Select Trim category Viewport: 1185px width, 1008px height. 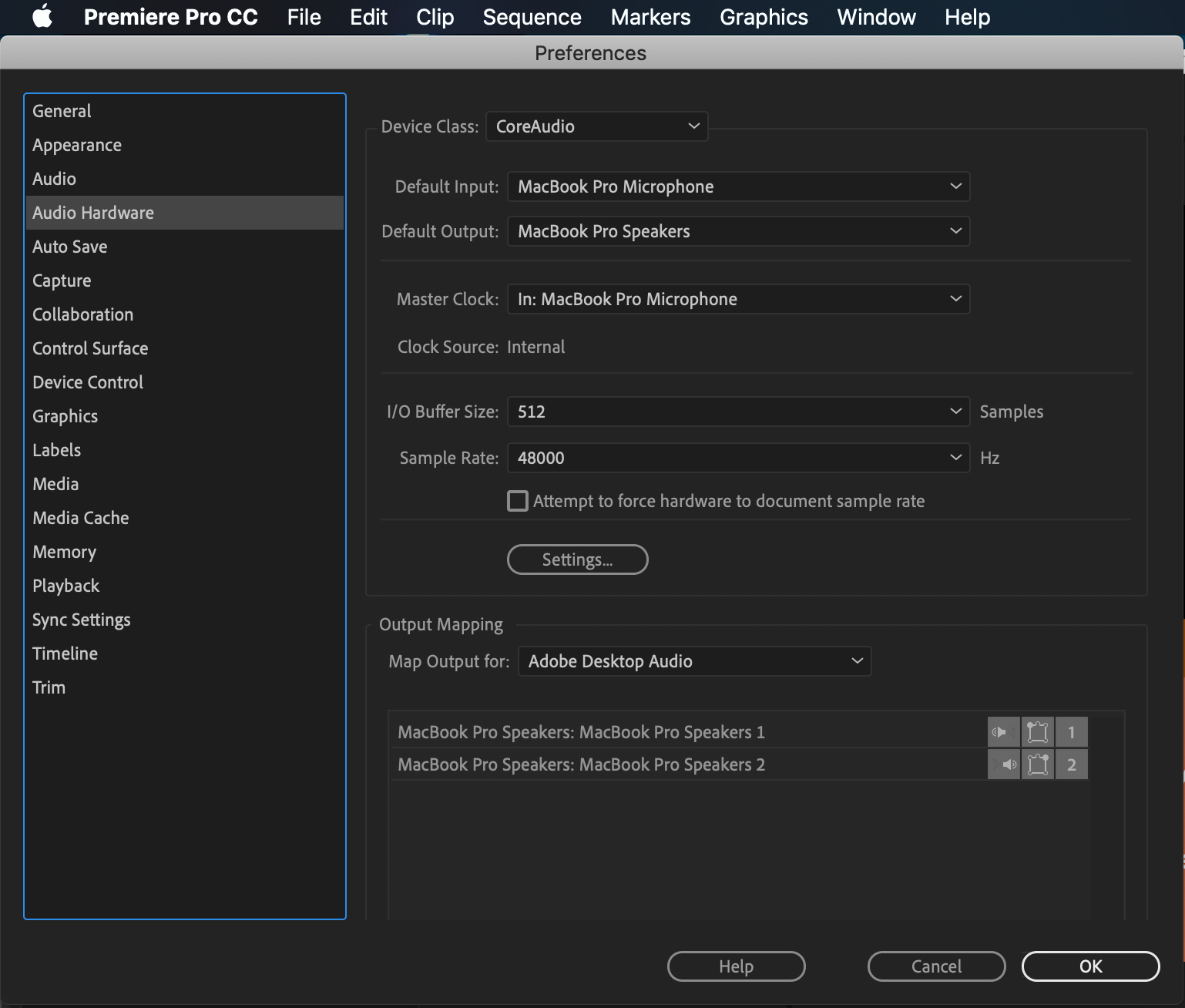click(185, 687)
